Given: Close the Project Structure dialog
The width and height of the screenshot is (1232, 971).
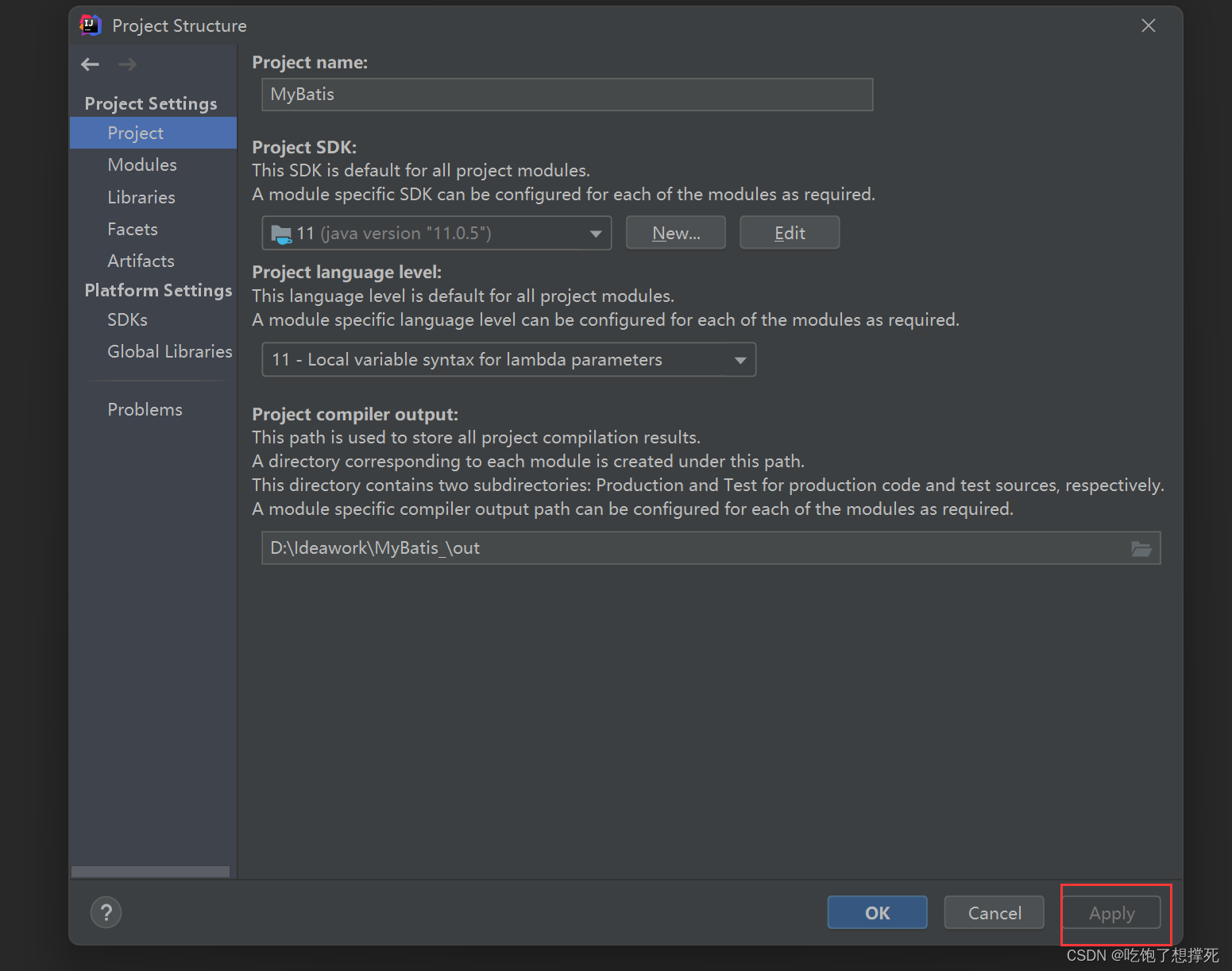Looking at the screenshot, I should click(x=1149, y=25).
